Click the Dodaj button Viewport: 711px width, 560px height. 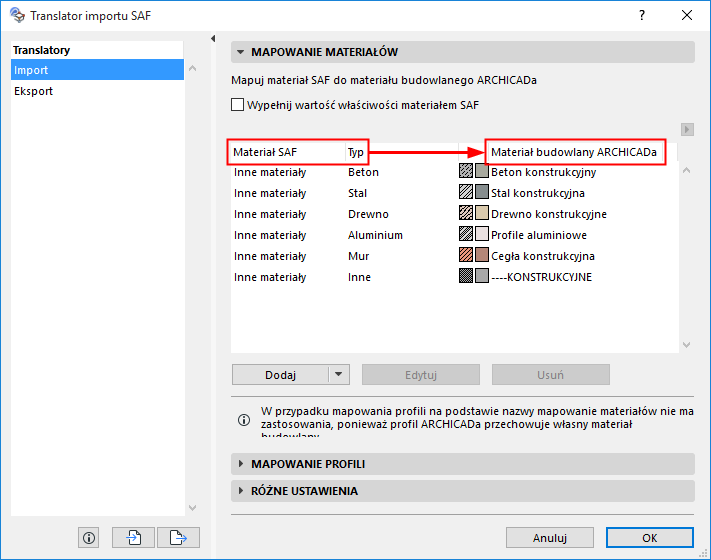pos(280,375)
